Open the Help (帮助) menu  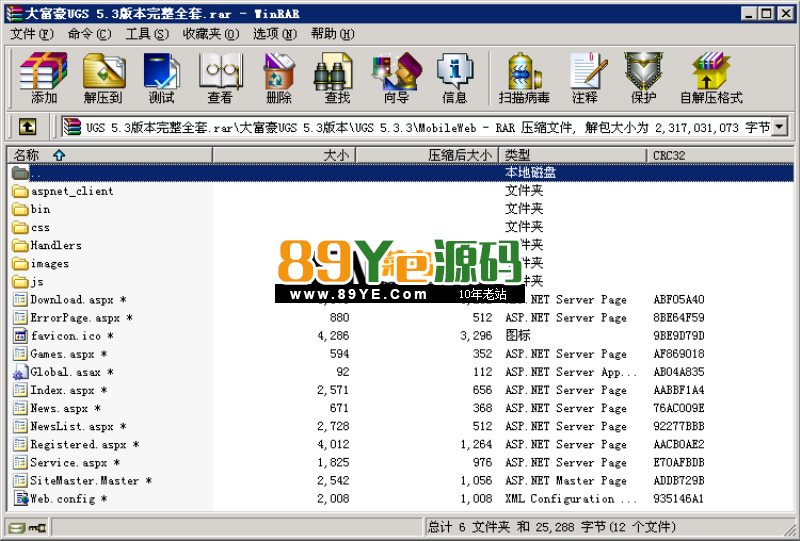pyautogui.click(x=332, y=34)
